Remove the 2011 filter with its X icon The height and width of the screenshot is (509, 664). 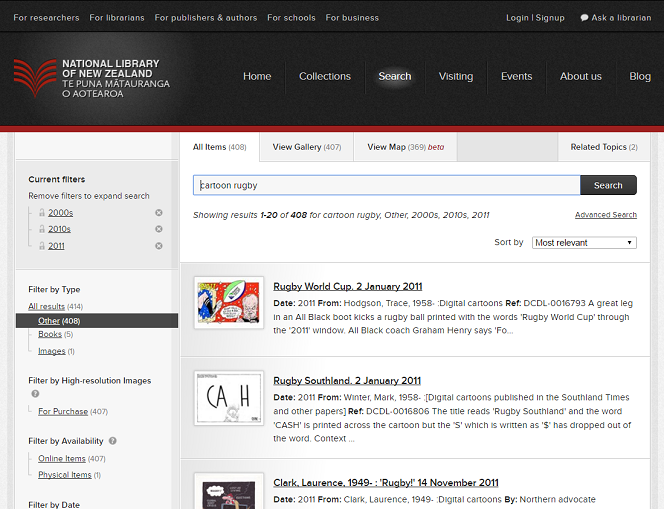click(159, 246)
